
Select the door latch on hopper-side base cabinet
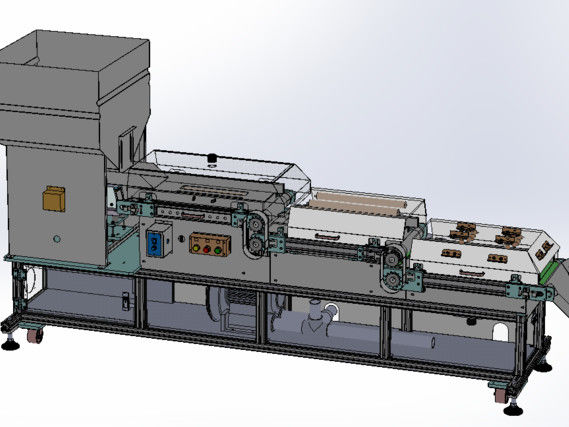(x=125, y=301)
